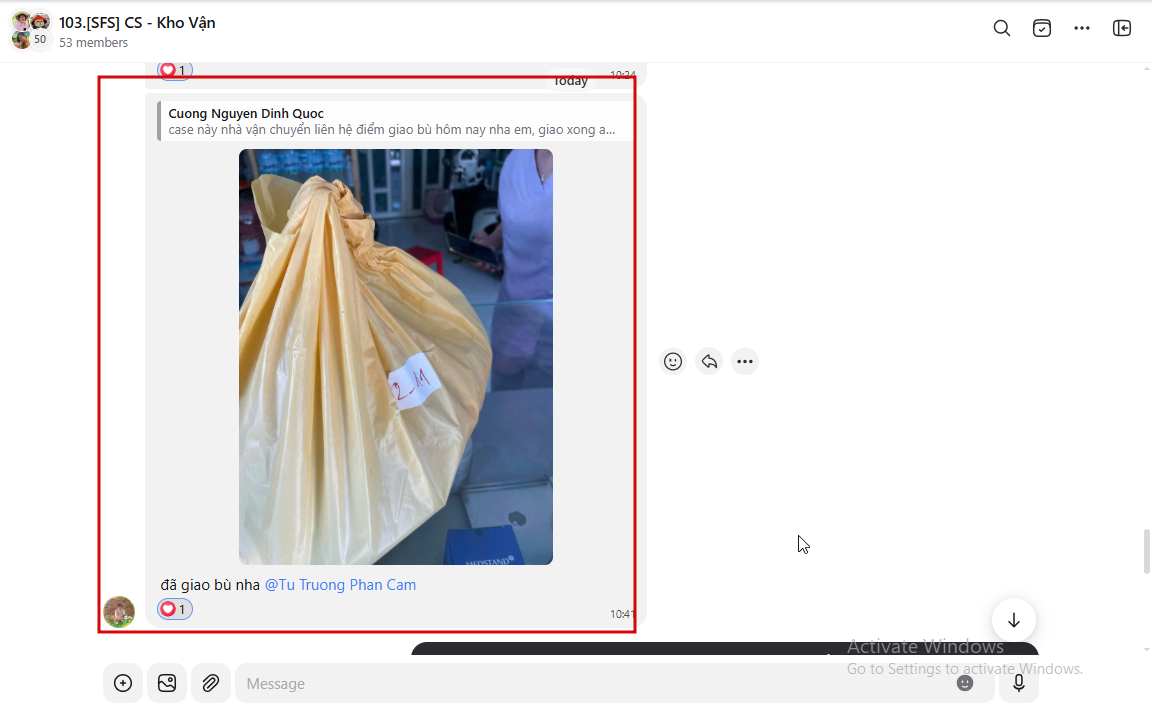This screenshot has height=717, width=1152.
Task: Open the plus attachment menu
Action: click(123, 683)
